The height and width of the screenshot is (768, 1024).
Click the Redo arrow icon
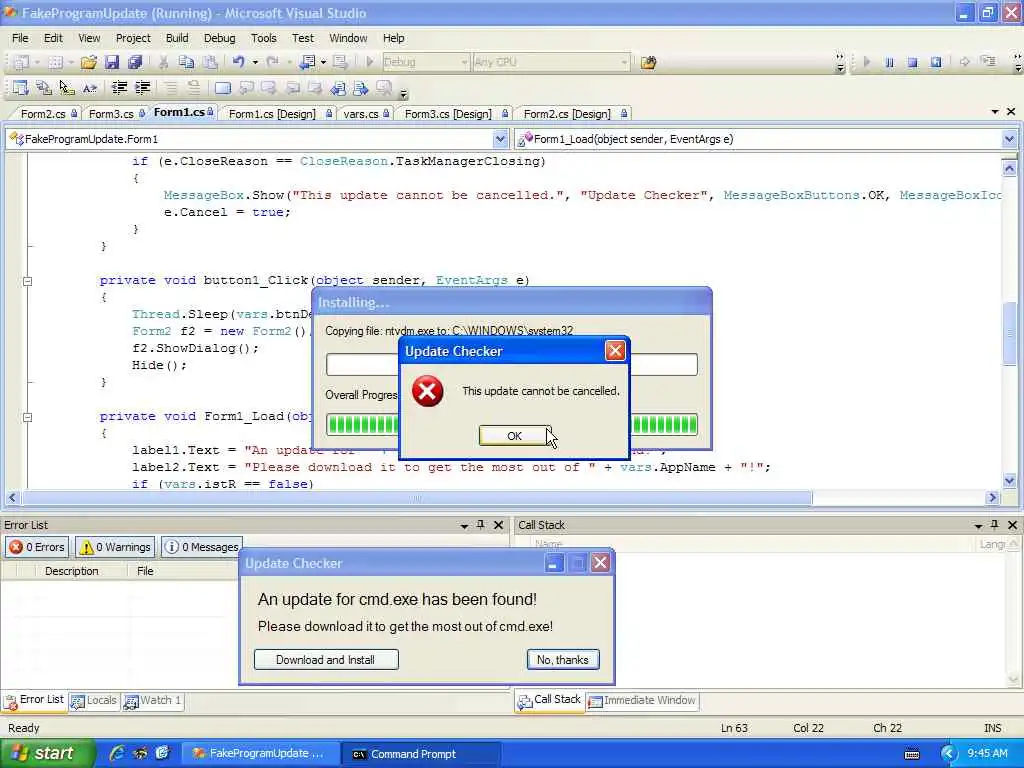[272, 62]
